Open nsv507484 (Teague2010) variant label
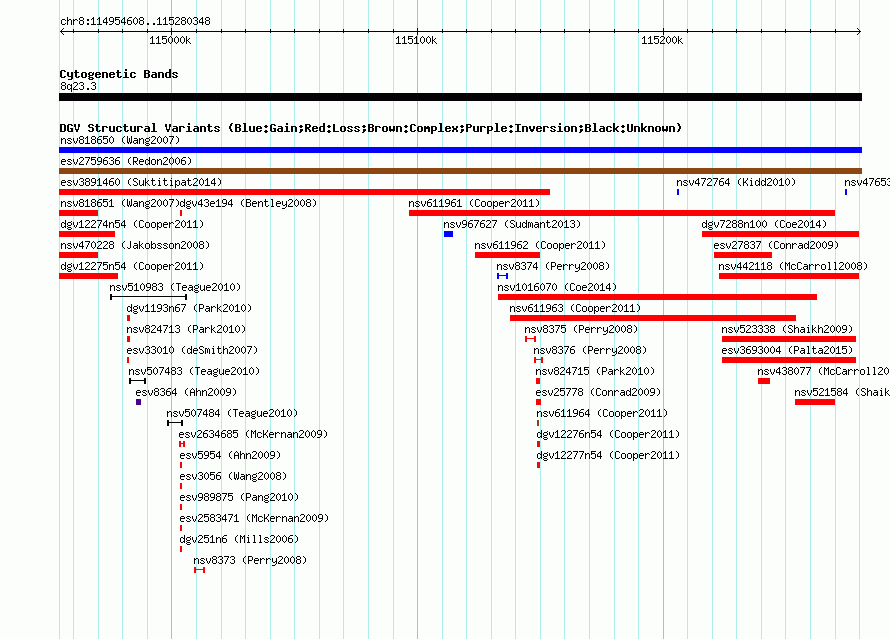Viewport: 890px width, 639px height. (232, 413)
